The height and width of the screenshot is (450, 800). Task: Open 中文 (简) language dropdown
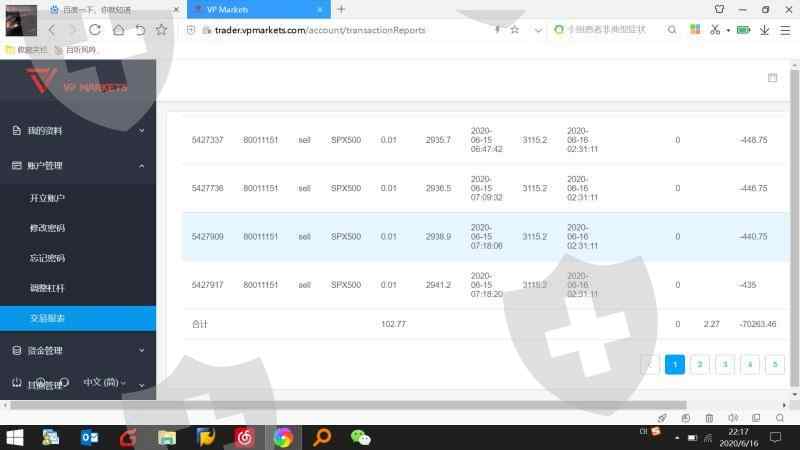[x=105, y=382]
